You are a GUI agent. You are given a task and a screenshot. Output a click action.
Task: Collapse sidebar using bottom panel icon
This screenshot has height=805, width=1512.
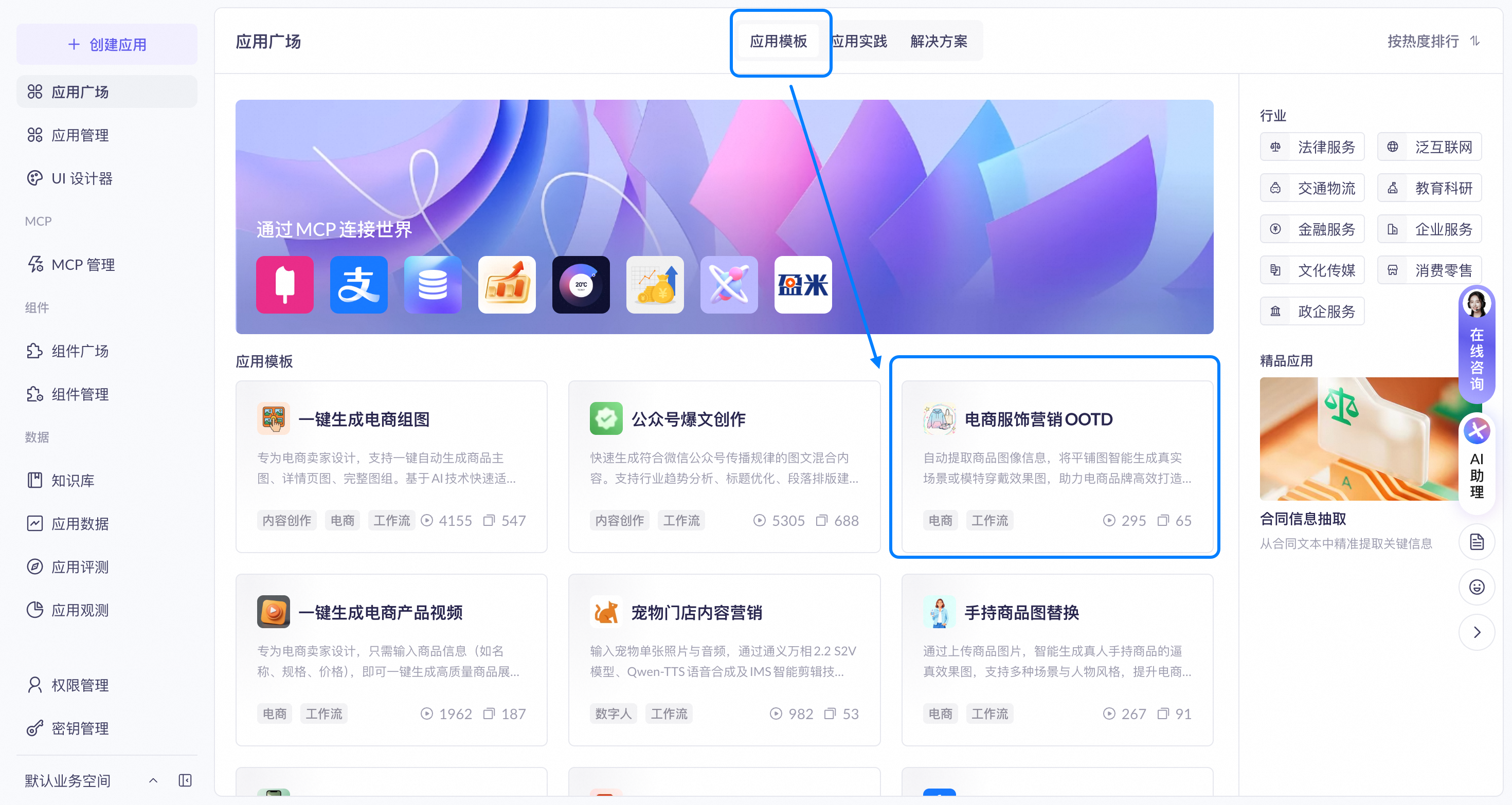tap(185, 780)
